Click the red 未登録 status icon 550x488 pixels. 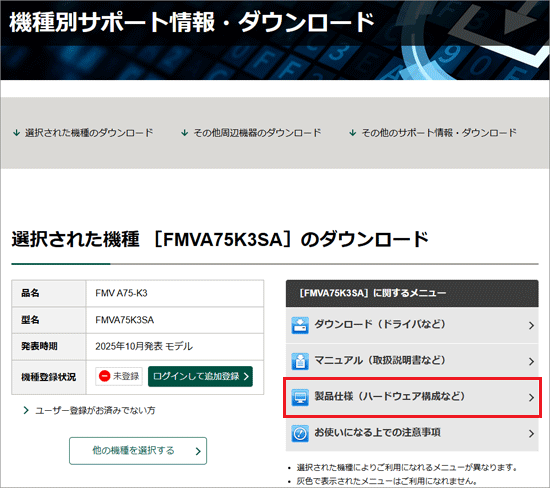click(105, 376)
